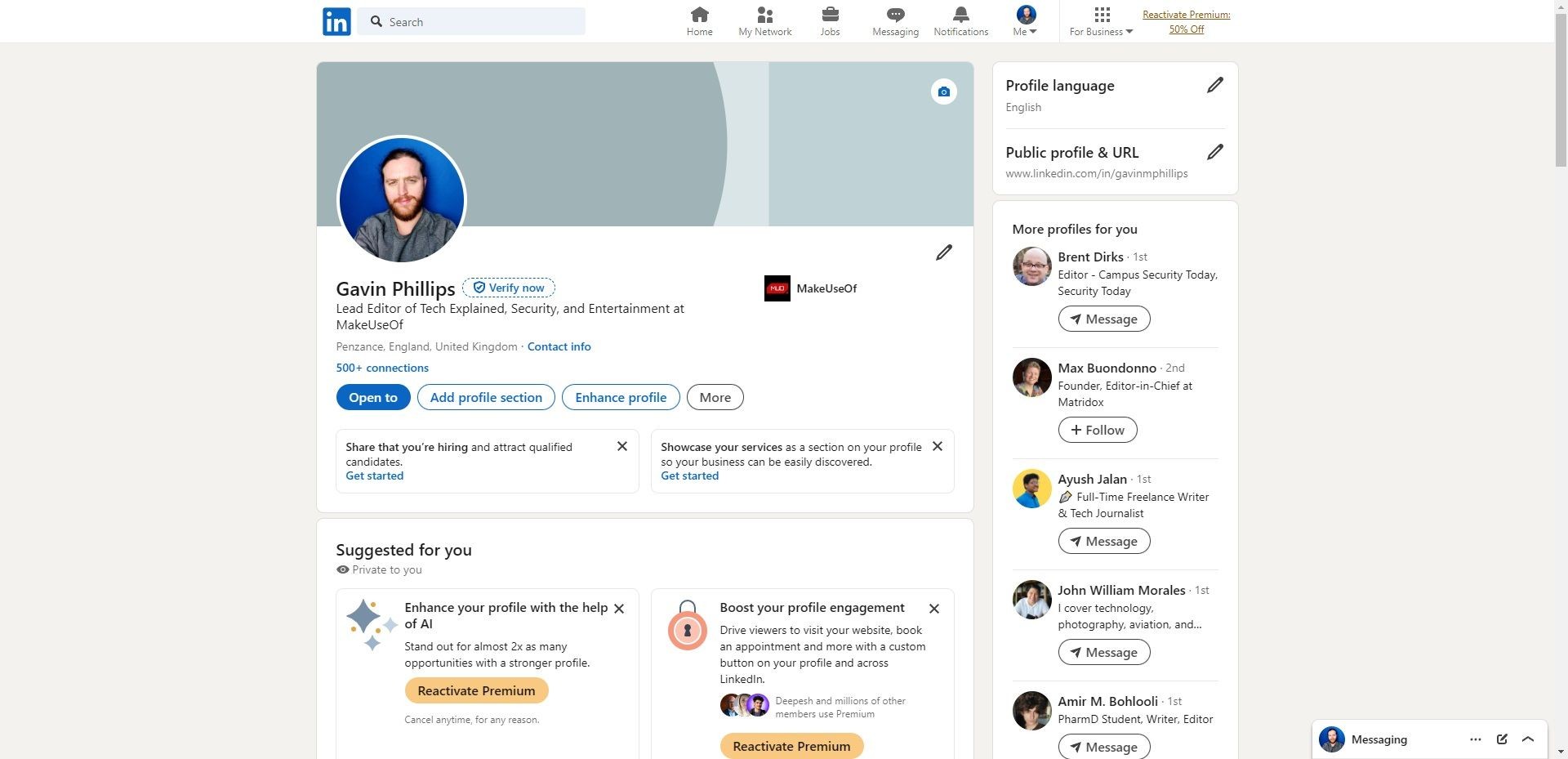1568x759 pixels.
Task: Click the lock icon in Boost engagement card
Action: [x=687, y=626]
